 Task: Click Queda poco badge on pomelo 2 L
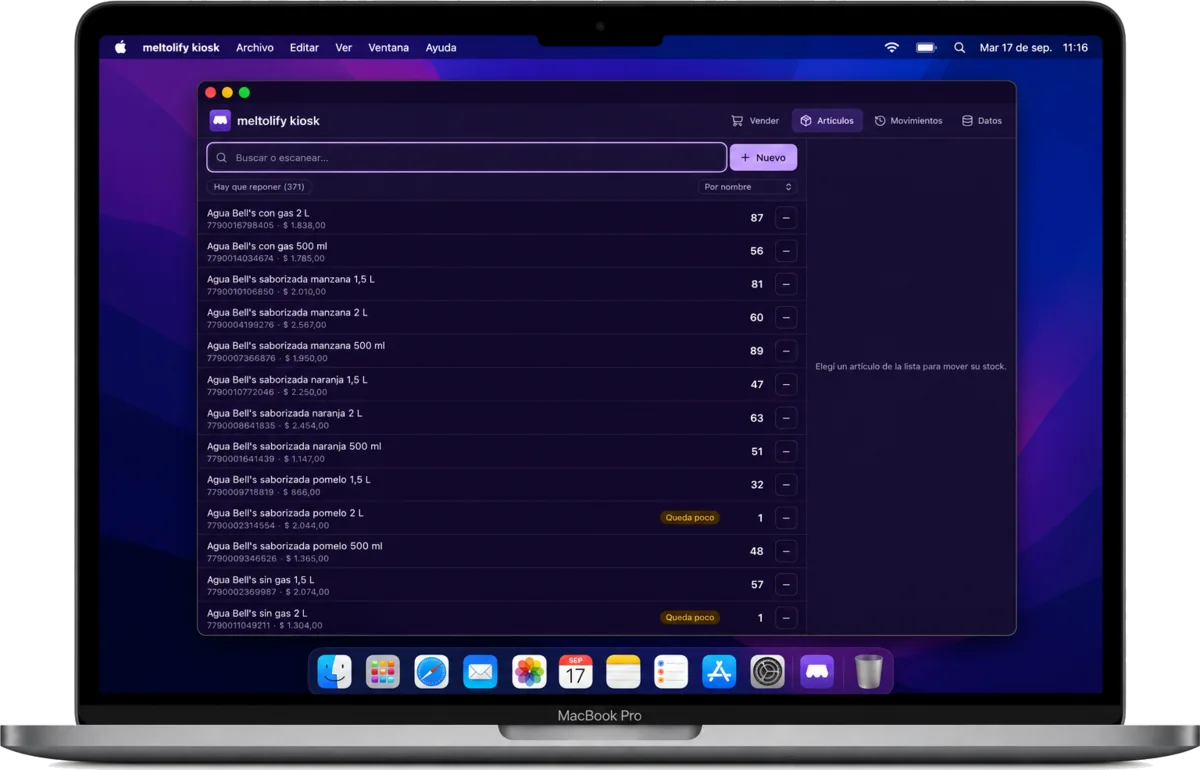pos(690,518)
